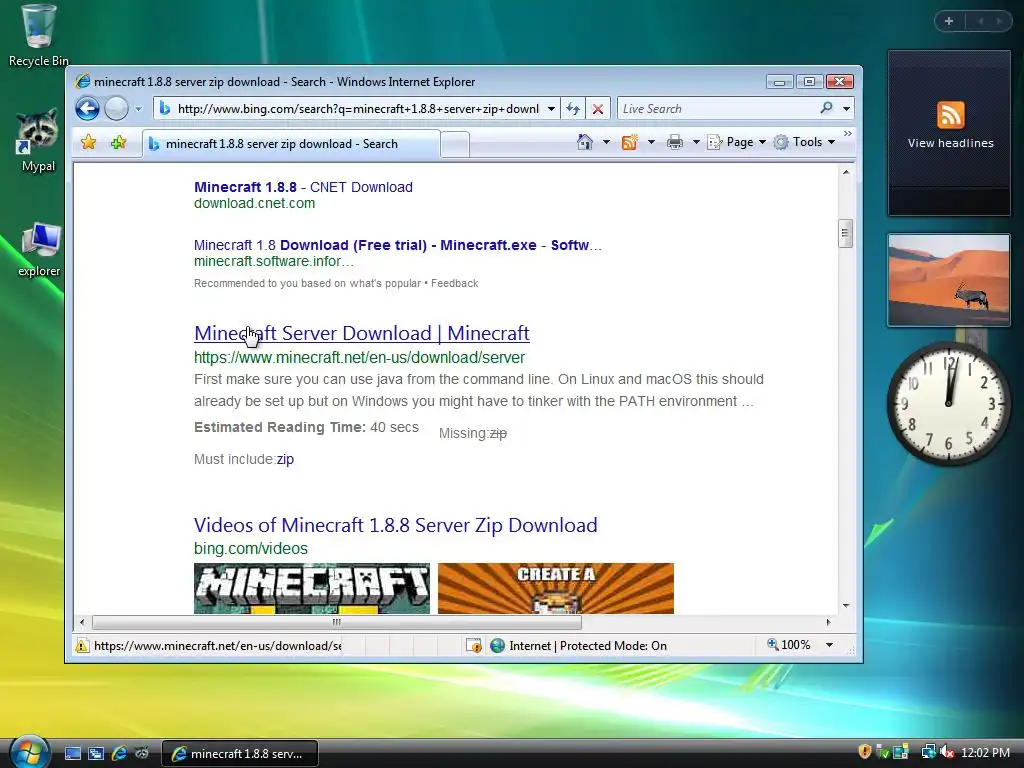Select minecraft 1.8.8 serv... taskbar button
The width and height of the screenshot is (1024, 768).
pyautogui.click(x=240, y=754)
